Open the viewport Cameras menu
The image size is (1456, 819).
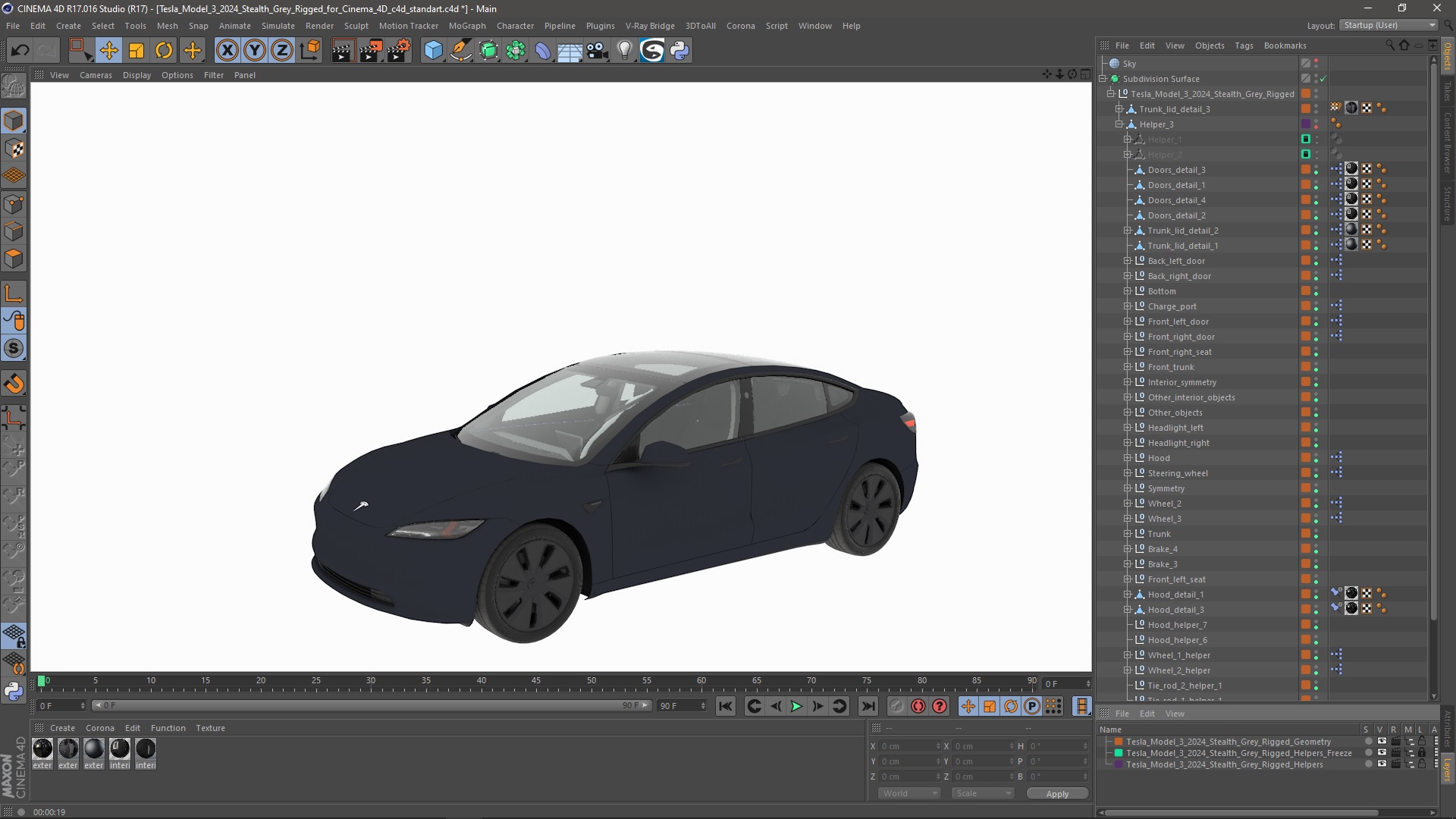pyautogui.click(x=96, y=75)
